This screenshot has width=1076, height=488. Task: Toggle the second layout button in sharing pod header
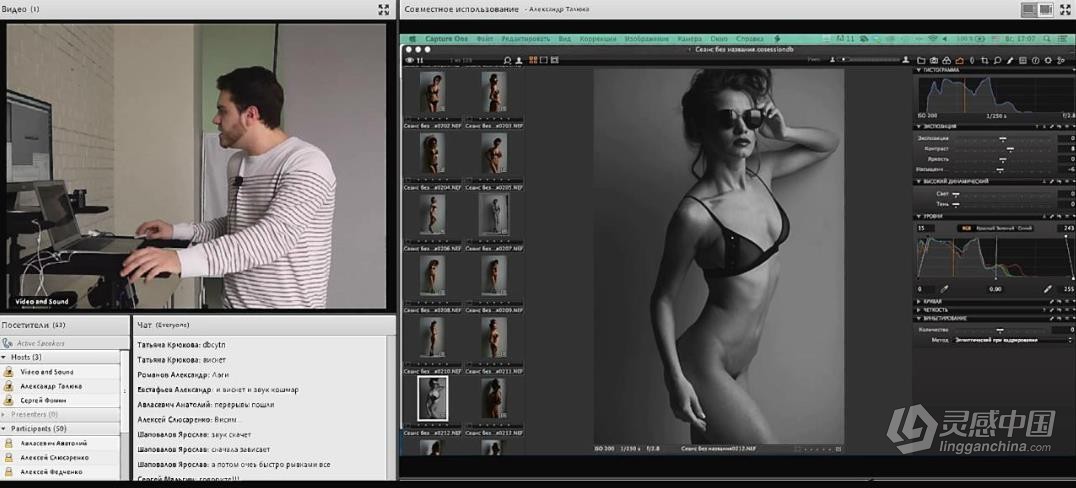[x=1045, y=10]
